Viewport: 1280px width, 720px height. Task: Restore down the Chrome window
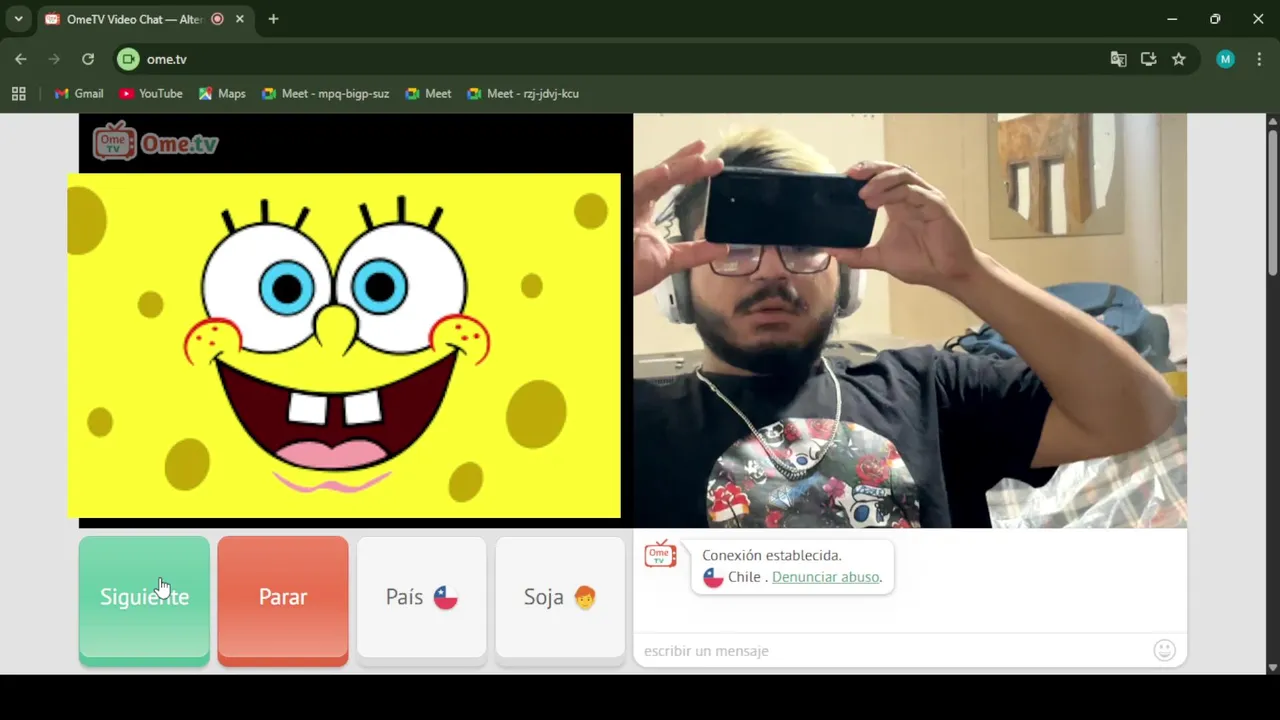pyautogui.click(x=1215, y=19)
